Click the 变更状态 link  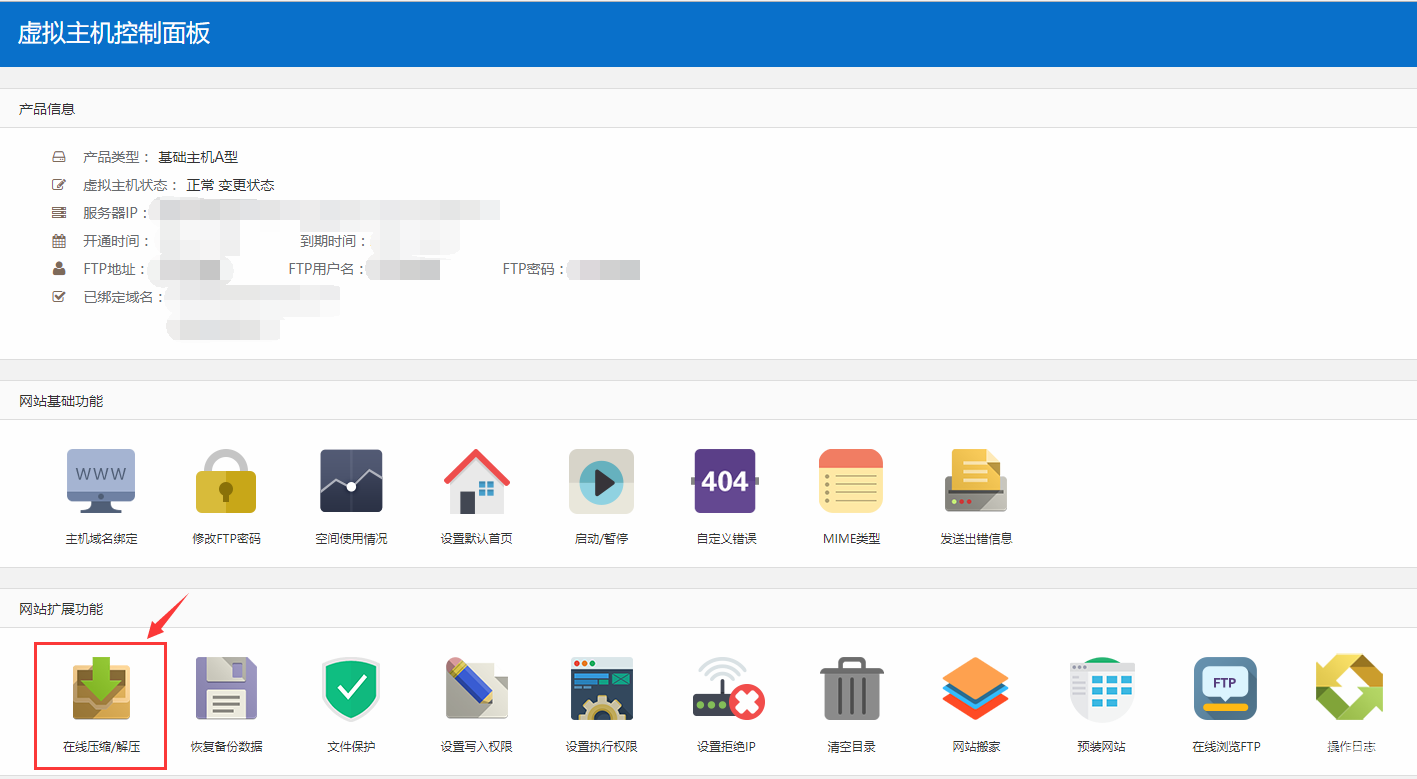pos(246,185)
